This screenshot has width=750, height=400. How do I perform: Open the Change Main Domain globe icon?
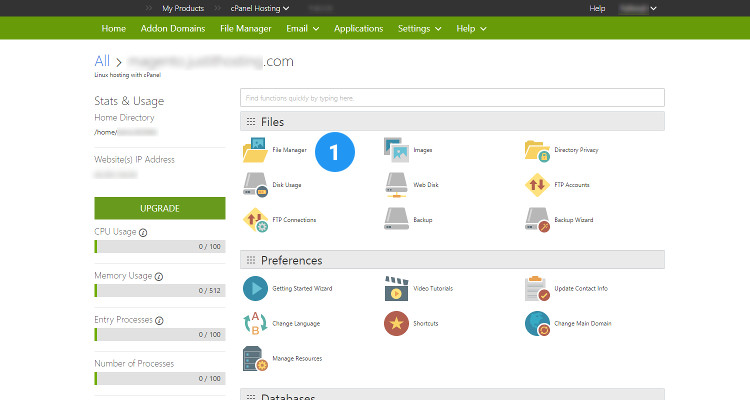pyautogui.click(x=537, y=323)
